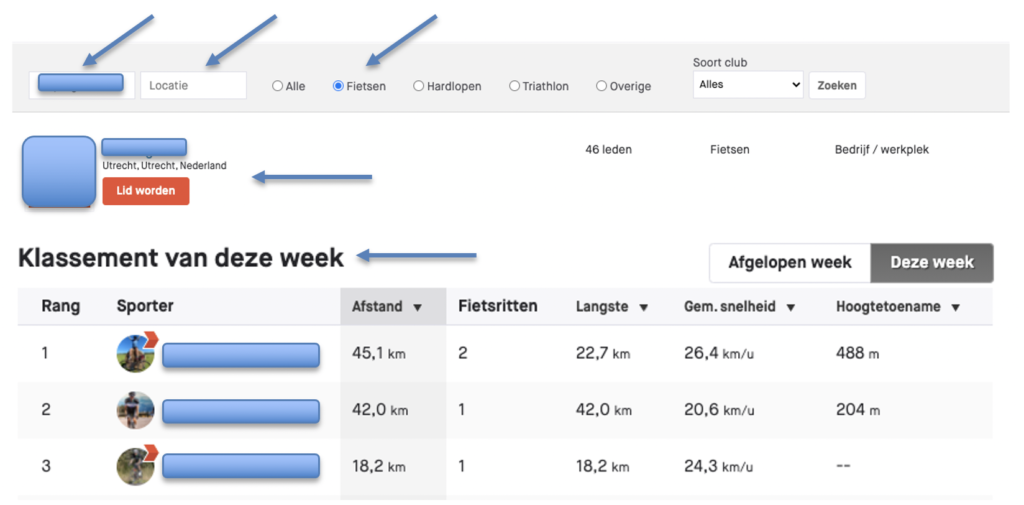Sort by Afstand arrow icon
Image resolution: width=1024 pixels, height=505 pixels.
(x=418, y=307)
